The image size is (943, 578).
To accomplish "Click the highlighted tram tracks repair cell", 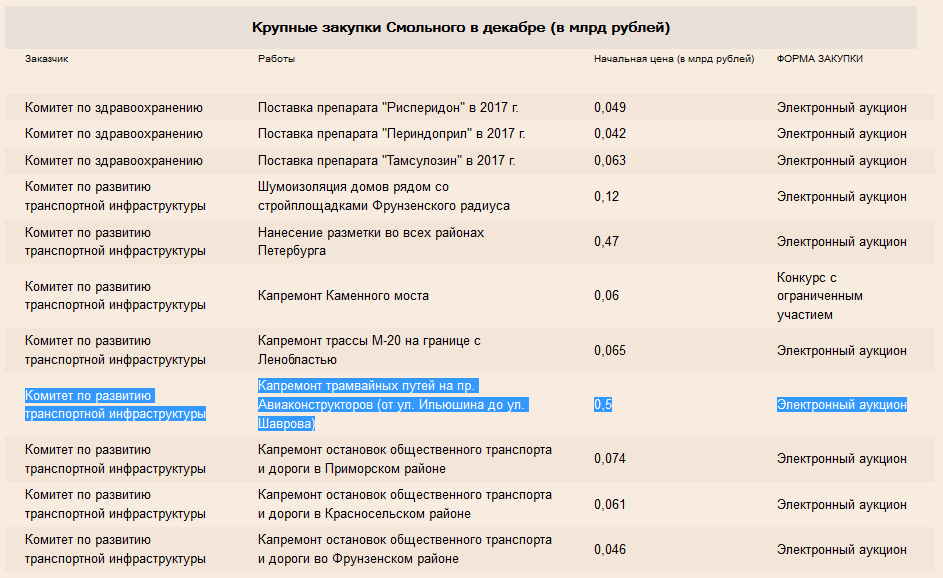I will tap(390, 405).
